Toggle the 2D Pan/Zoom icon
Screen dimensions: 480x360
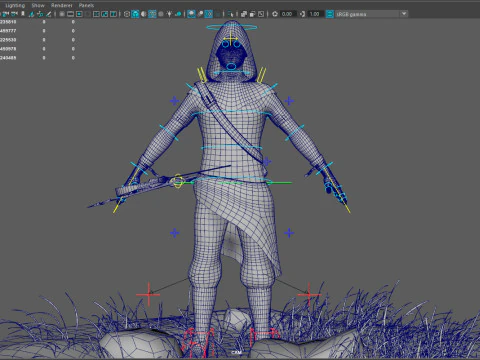[x=40, y=14]
